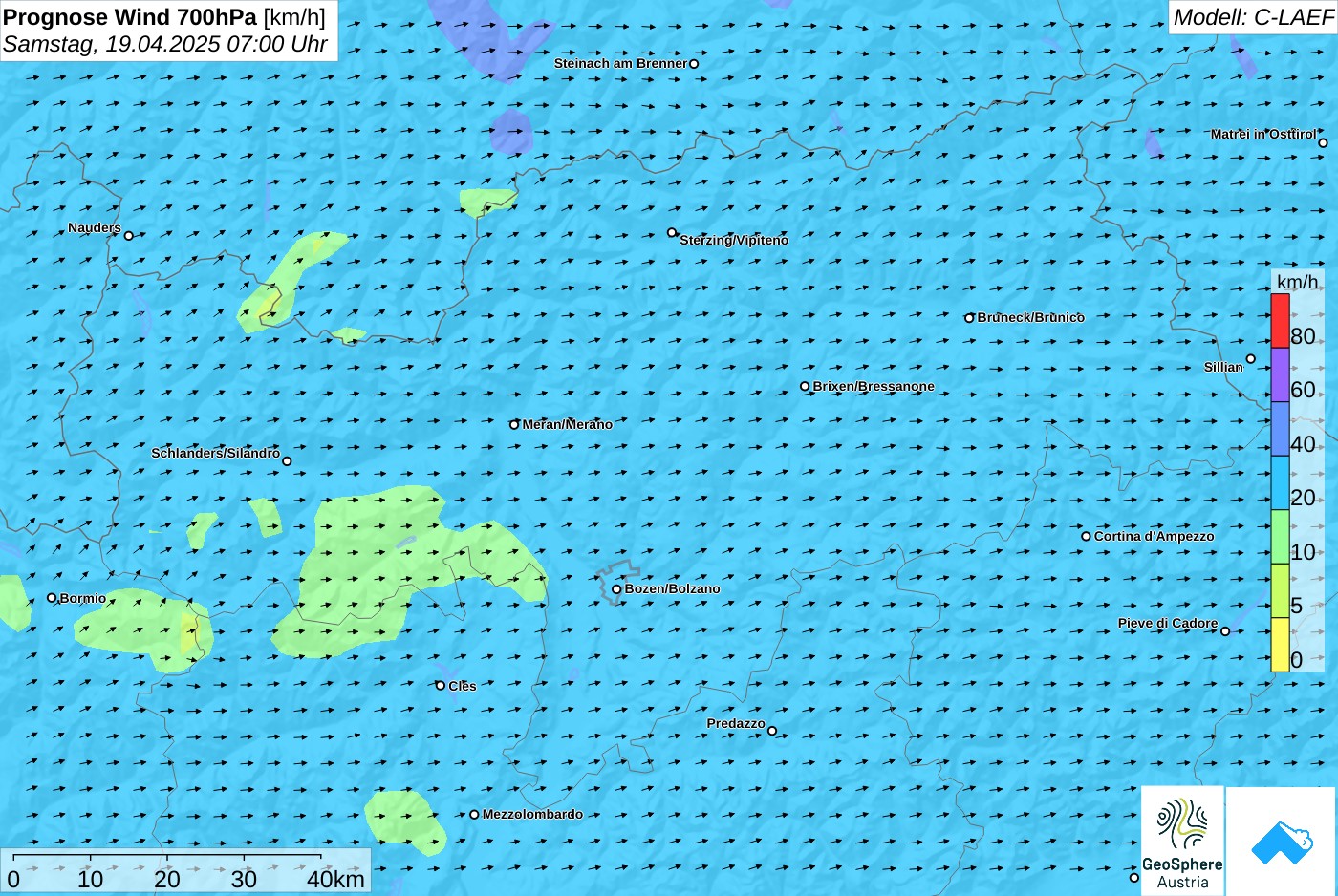Click the blue cloud arrow logo
The image size is (1338, 896).
point(1282,842)
